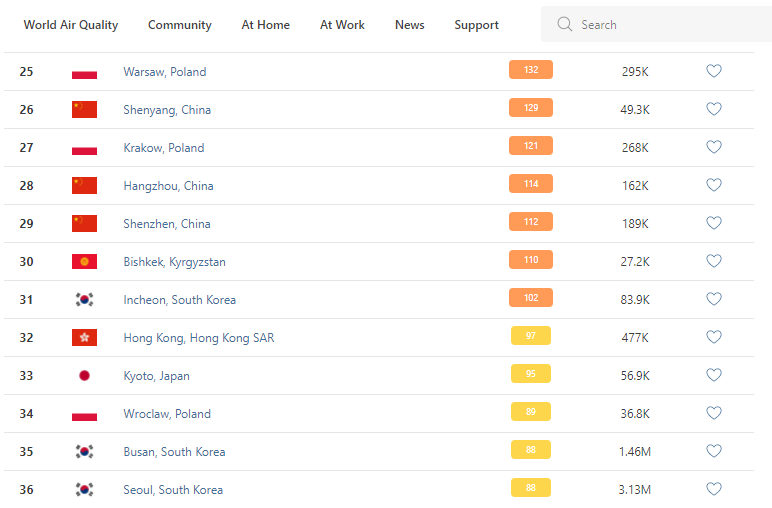This screenshot has width=772, height=508.
Task: Click the orange 132 AQI badge
Action: tap(531, 70)
